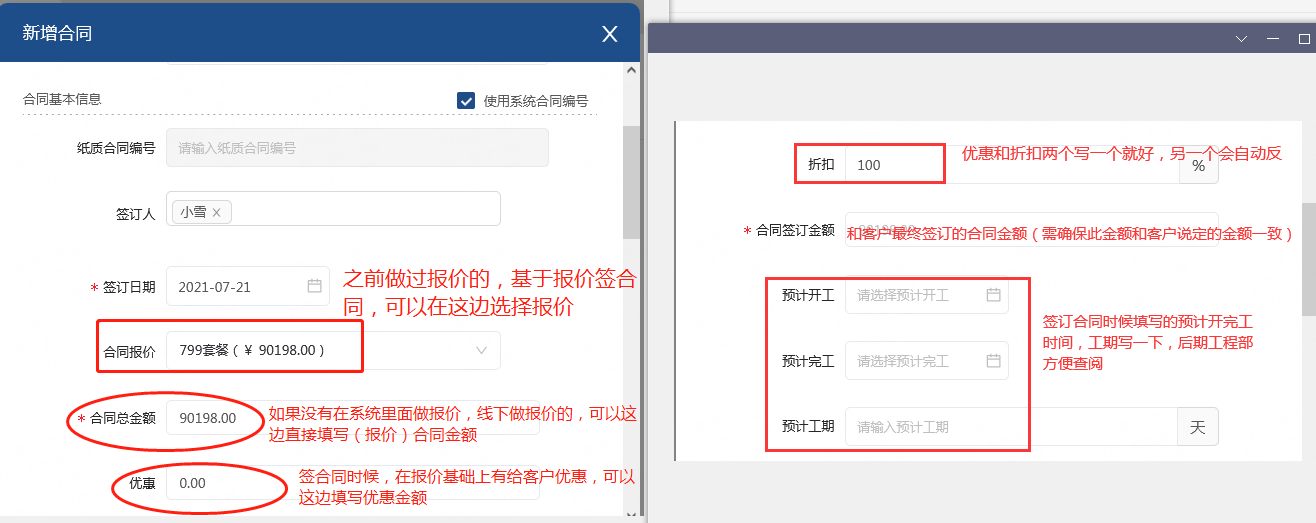Click the 天 unit suffix of 预计工期
The height and width of the screenshot is (523, 1316).
(1197, 427)
